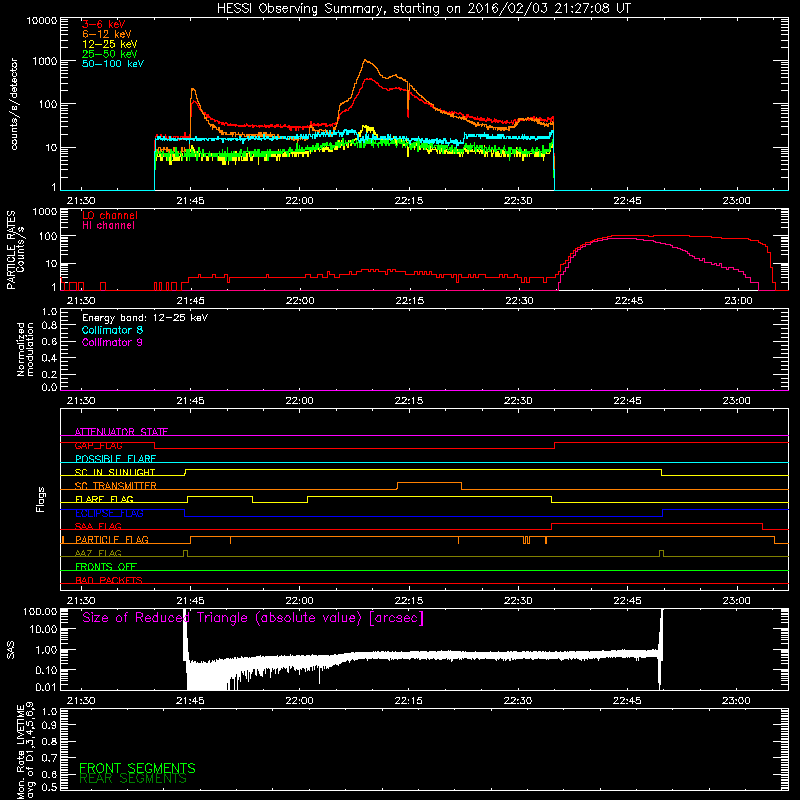Screen dimensions: 800x800
Task: Click the SAS spike near 22:50
Action: click(660, 647)
